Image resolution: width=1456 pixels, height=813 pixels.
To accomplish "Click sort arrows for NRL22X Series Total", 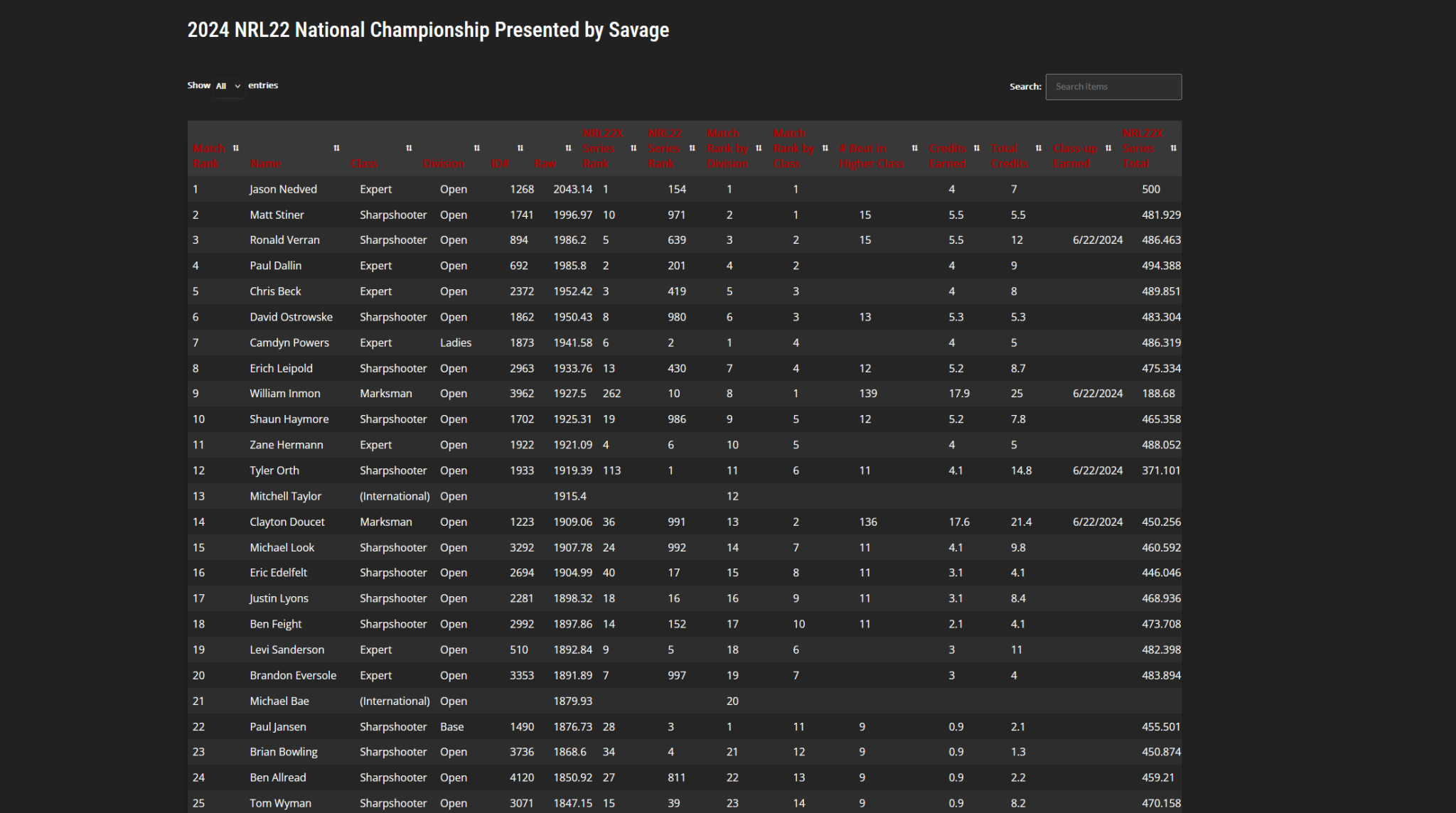I will pos(1173,149).
